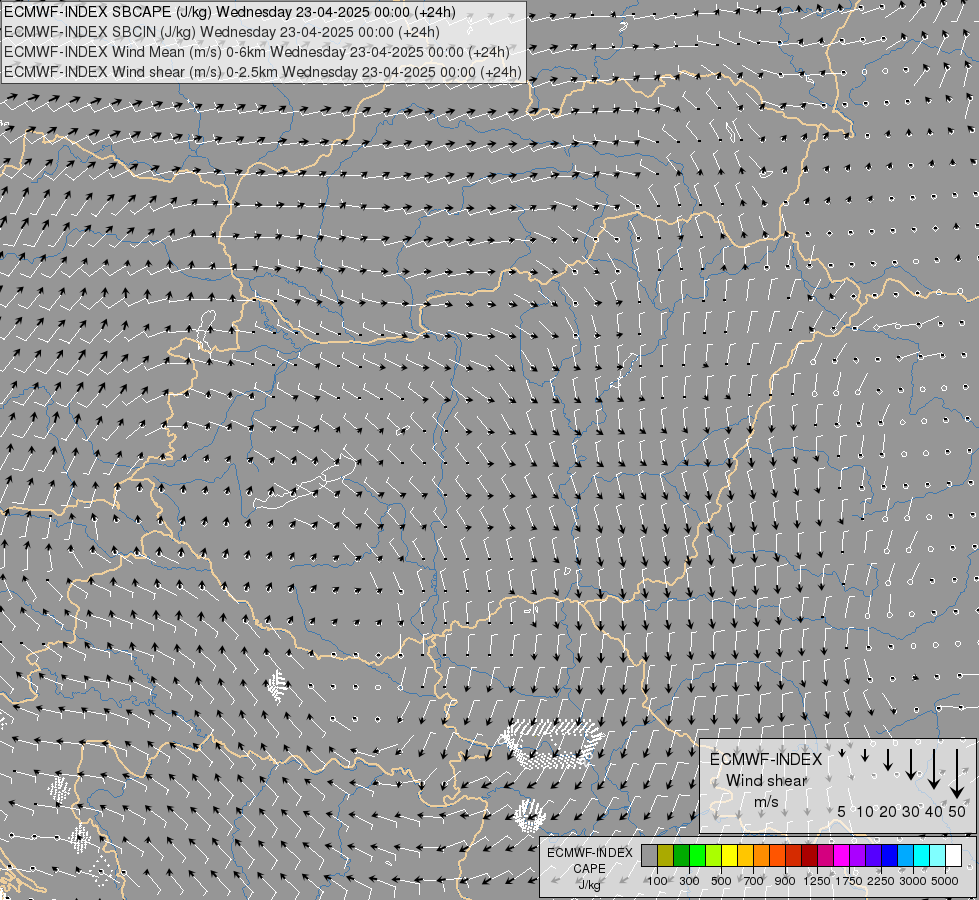The height and width of the screenshot is (900, 979).
Task: Click the 100 value on CAPE scale
Action: tap(657, 881)
